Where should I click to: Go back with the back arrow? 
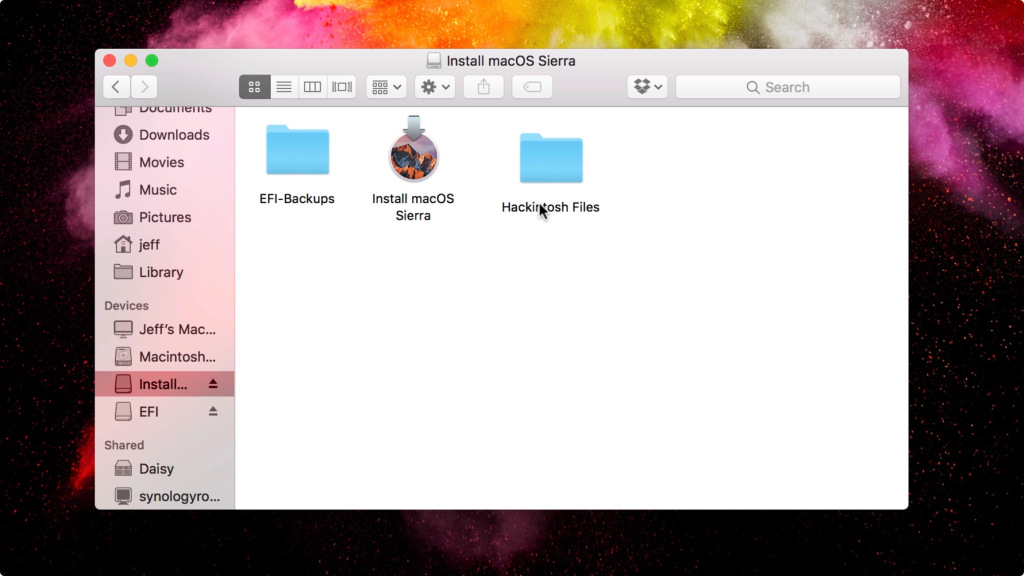[116, 87]
